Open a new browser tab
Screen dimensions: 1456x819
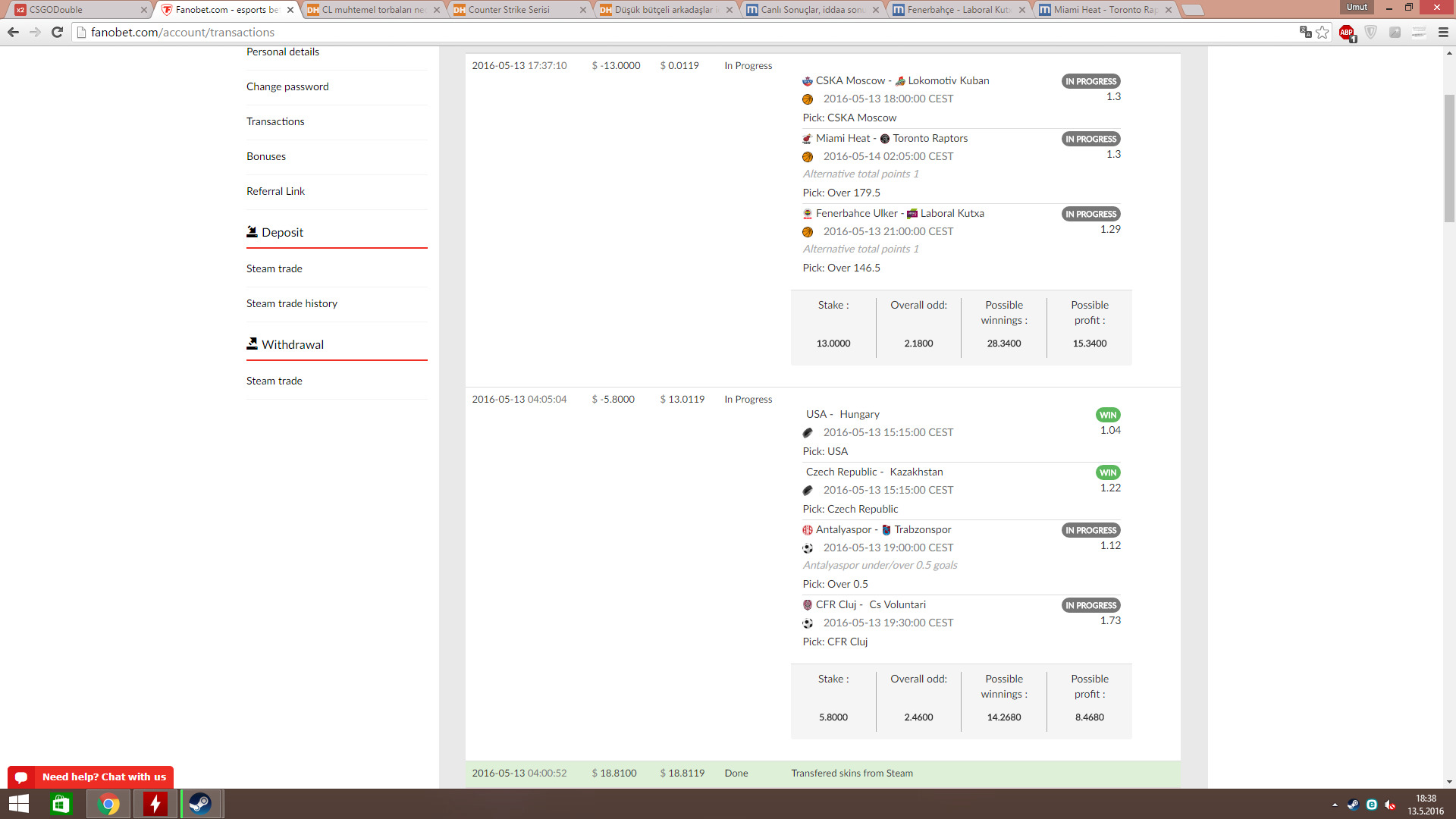[1193, 10]
